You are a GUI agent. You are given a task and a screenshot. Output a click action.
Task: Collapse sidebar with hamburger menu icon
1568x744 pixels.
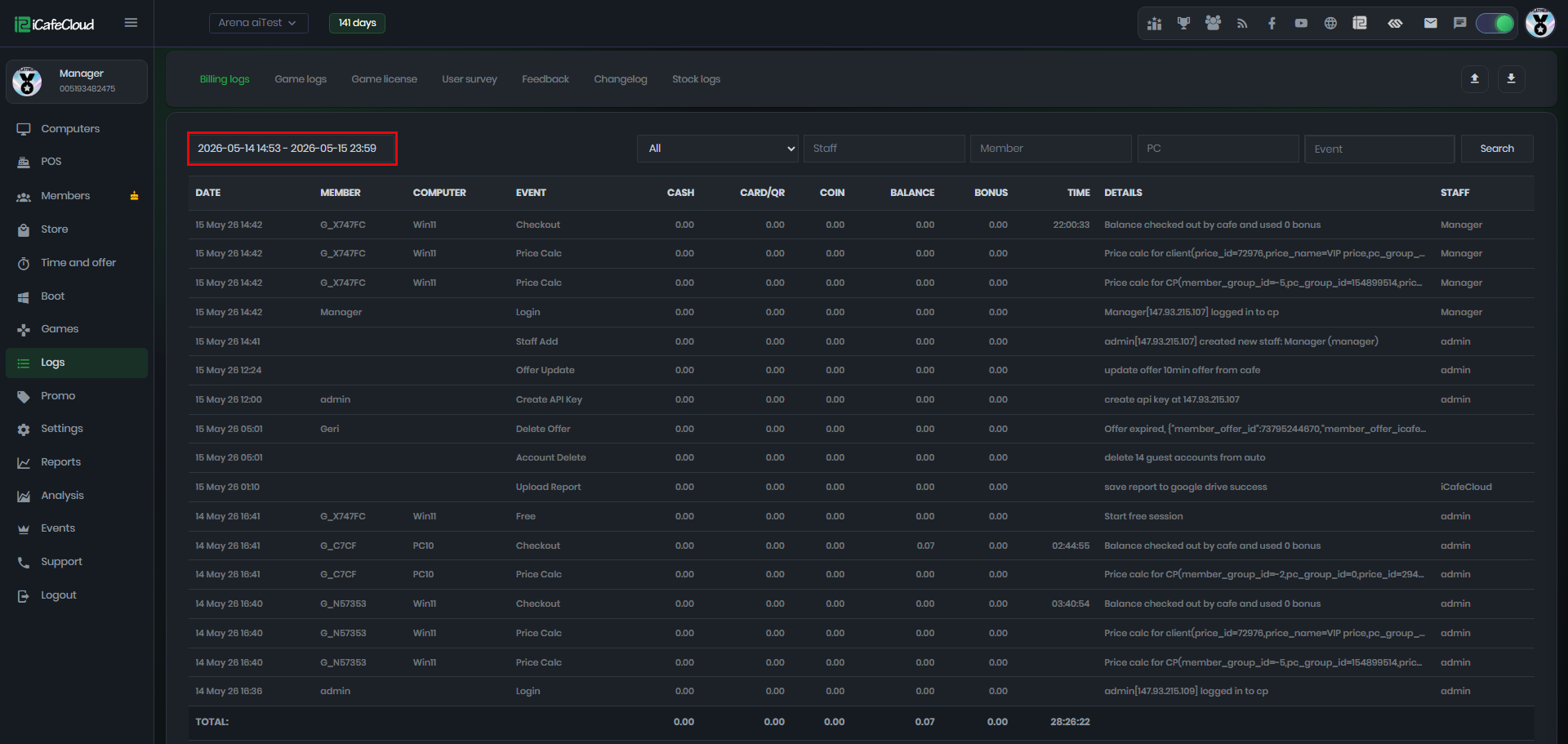pyautogui.click(x=131, y=23)
